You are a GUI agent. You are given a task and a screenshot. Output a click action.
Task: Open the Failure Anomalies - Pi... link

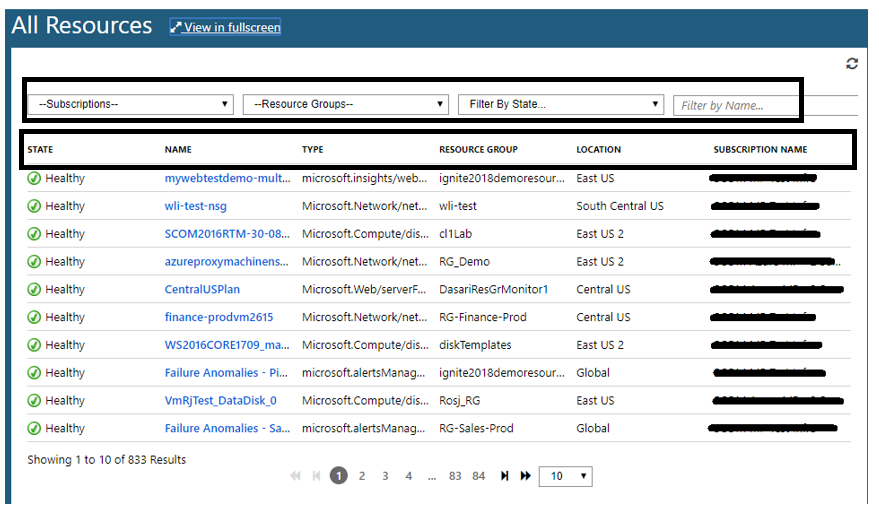tap(226, 373)
